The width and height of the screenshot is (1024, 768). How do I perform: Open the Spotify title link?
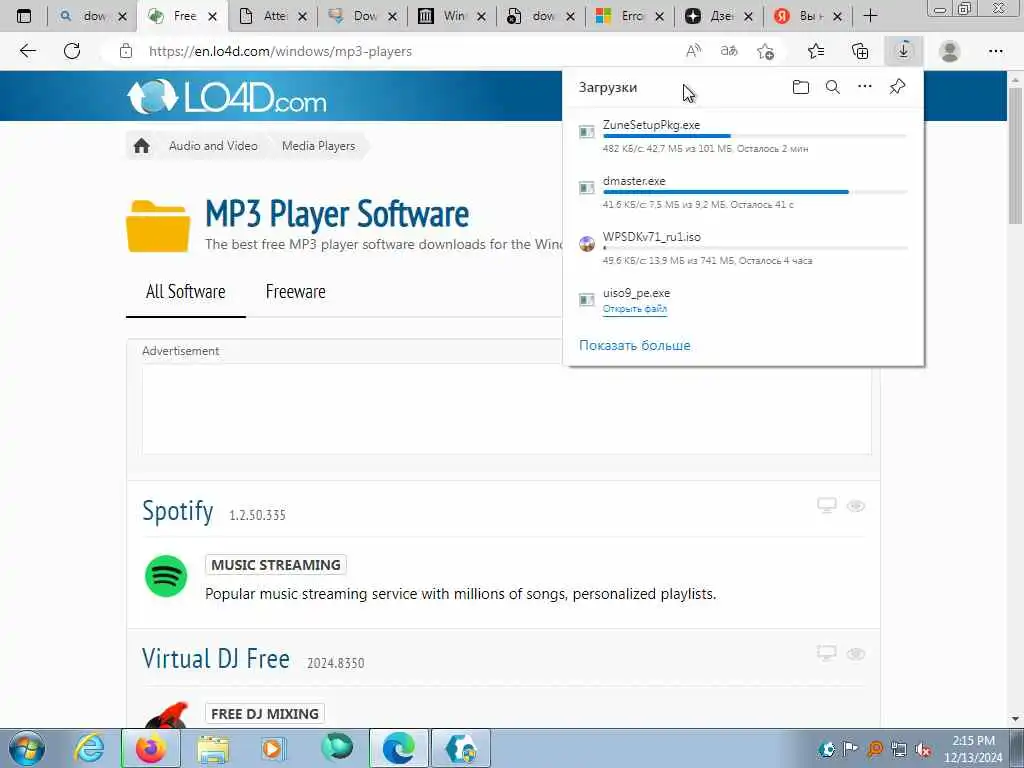[x=178, y=511]
